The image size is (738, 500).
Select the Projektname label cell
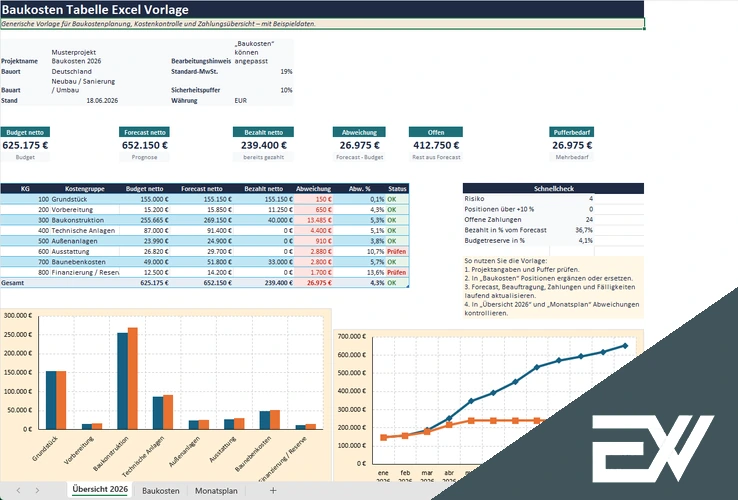coord(19,61)
